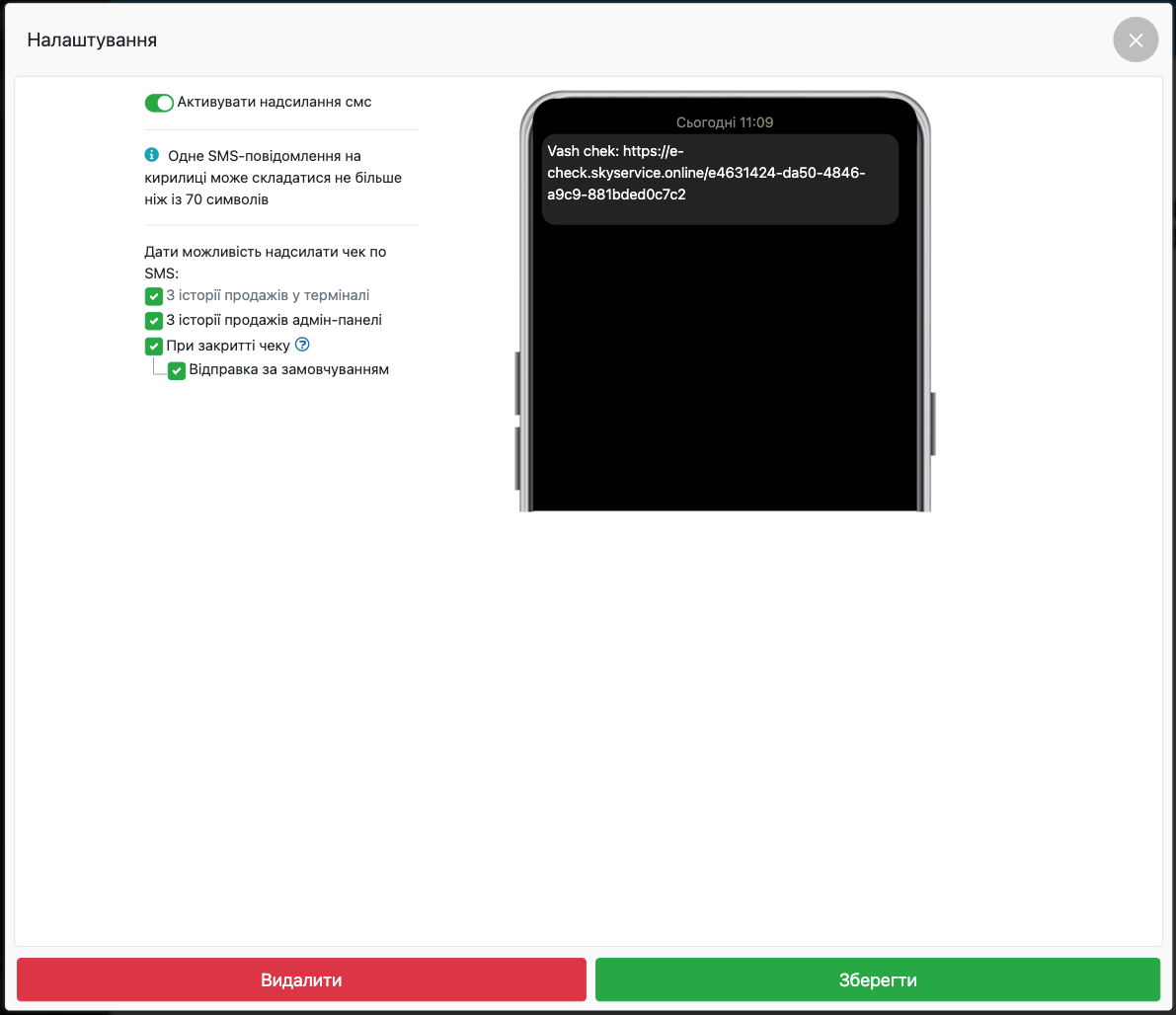Open the question mark help icon

(x=303, y=345)
